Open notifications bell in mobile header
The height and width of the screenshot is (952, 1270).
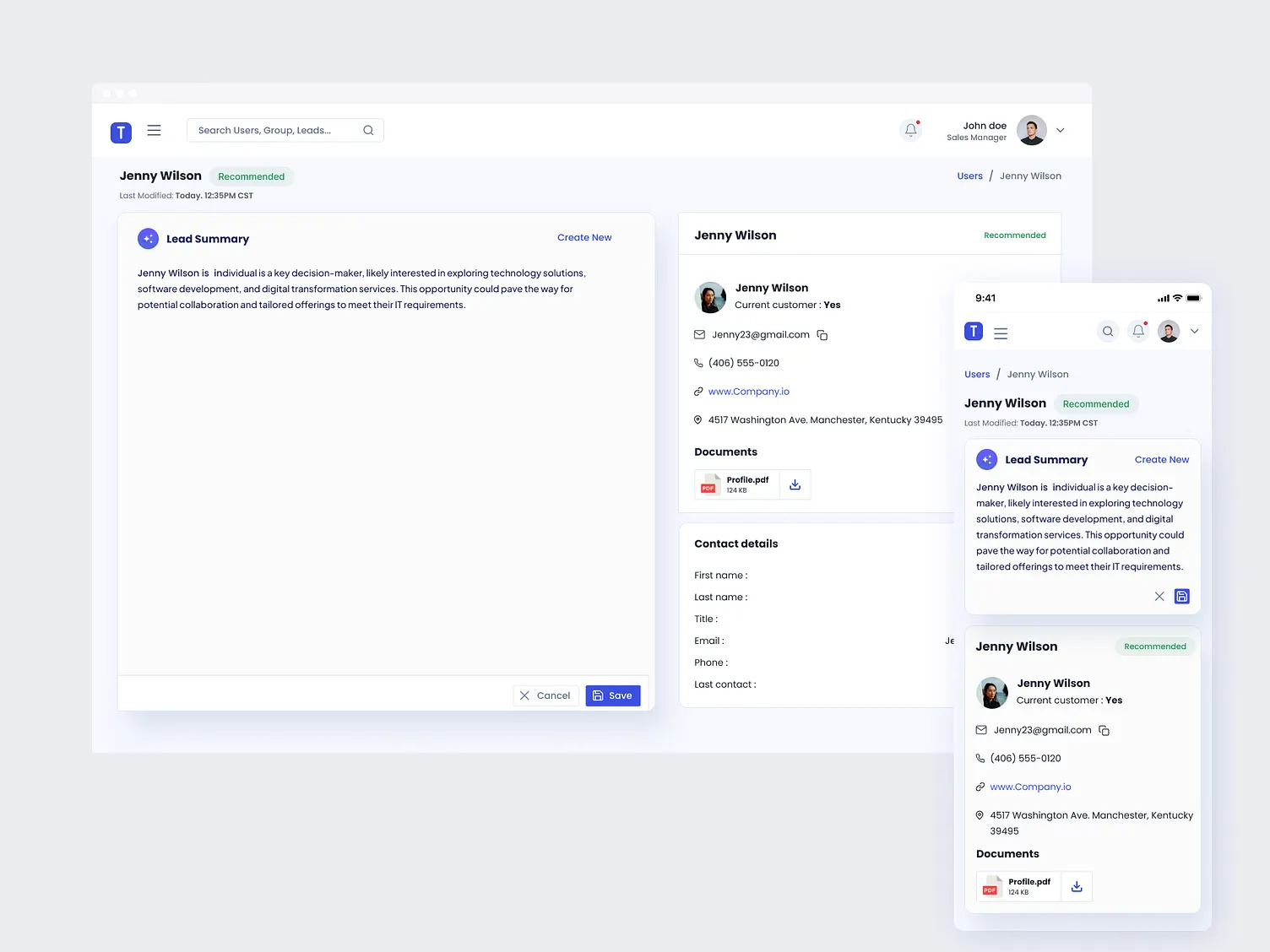coord(1138,332)
